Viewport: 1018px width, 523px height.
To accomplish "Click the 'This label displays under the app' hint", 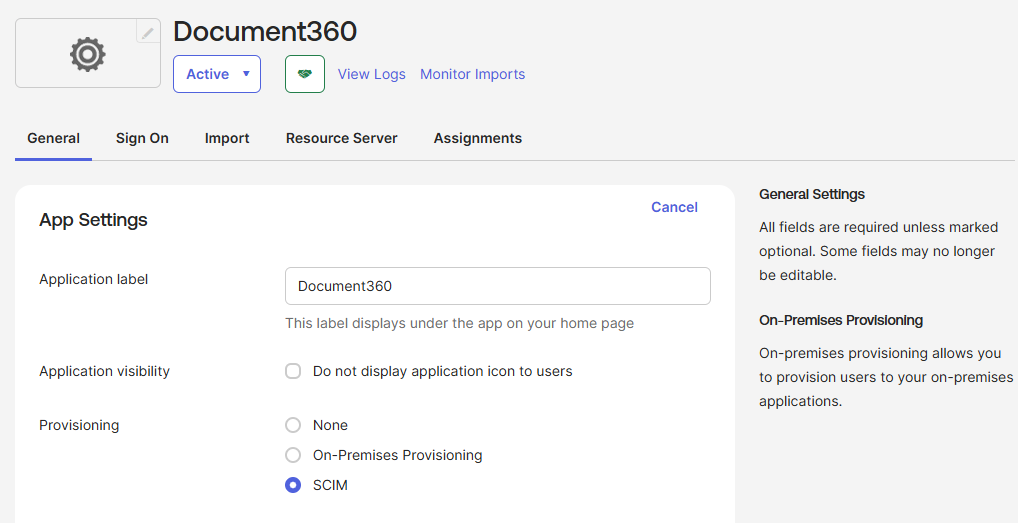I will (459, 323).
